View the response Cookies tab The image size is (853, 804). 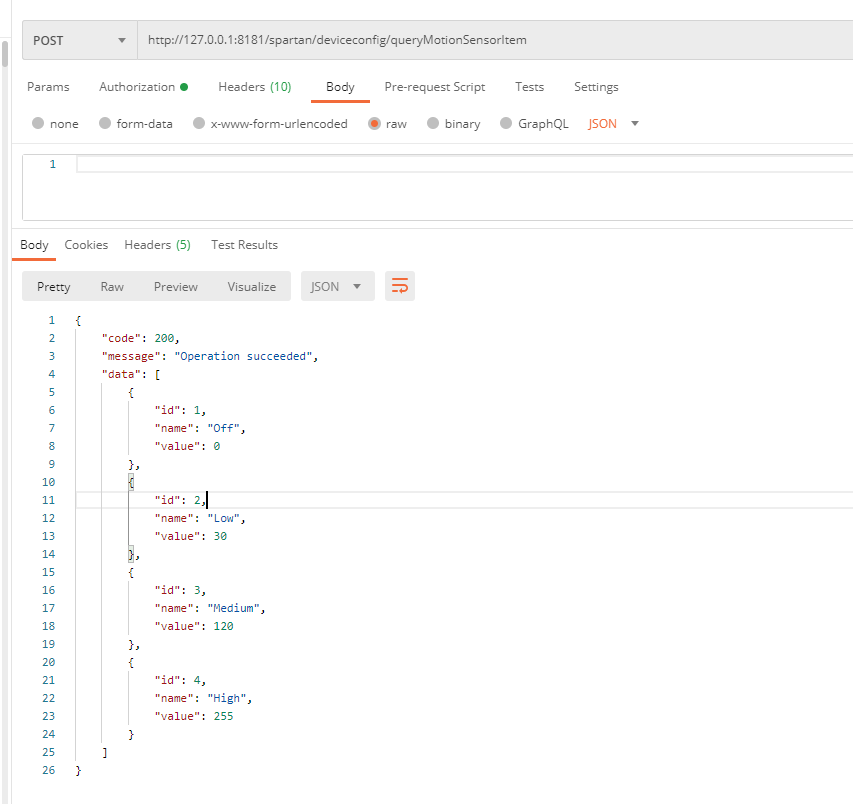[86, 245]
